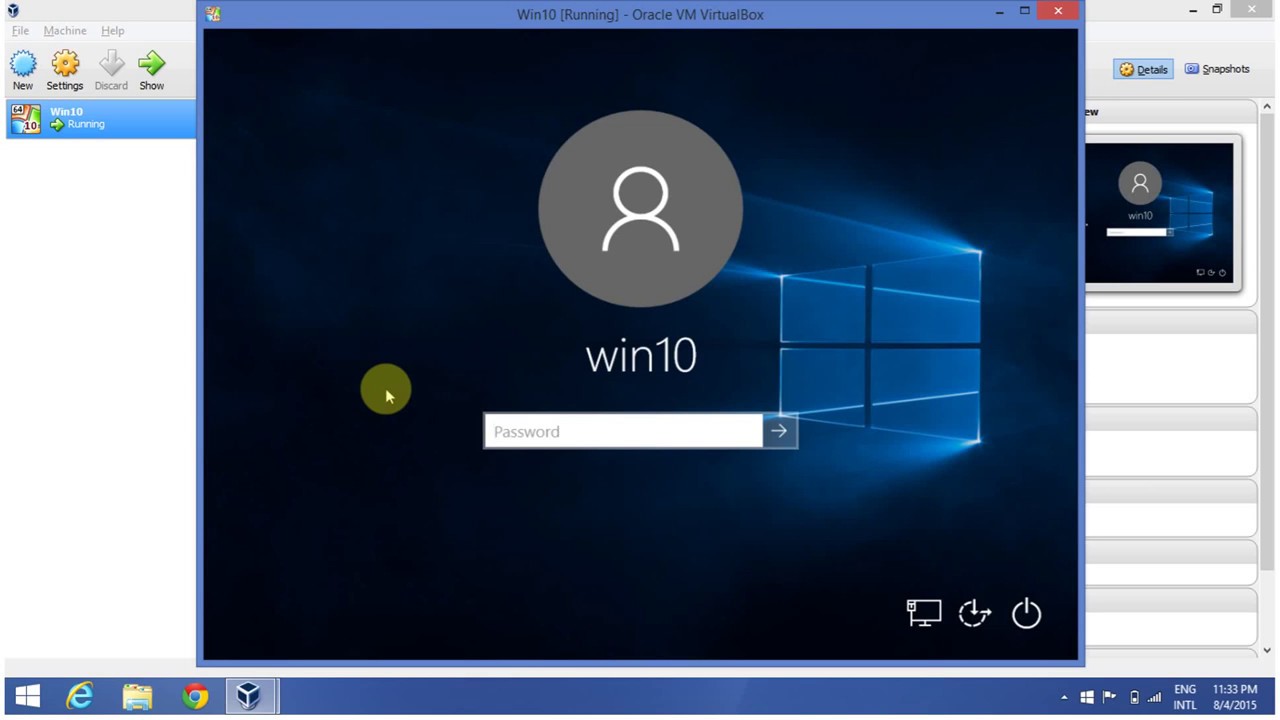The width and height of the screenshot is (1280, 720).
Task: Switch to the Snapshots view button
Action: click(x=1217, y=69)
